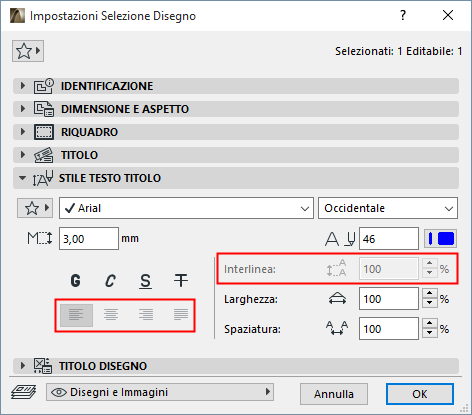Select justified text alignment
472x415 pixels.
[181, 315]
